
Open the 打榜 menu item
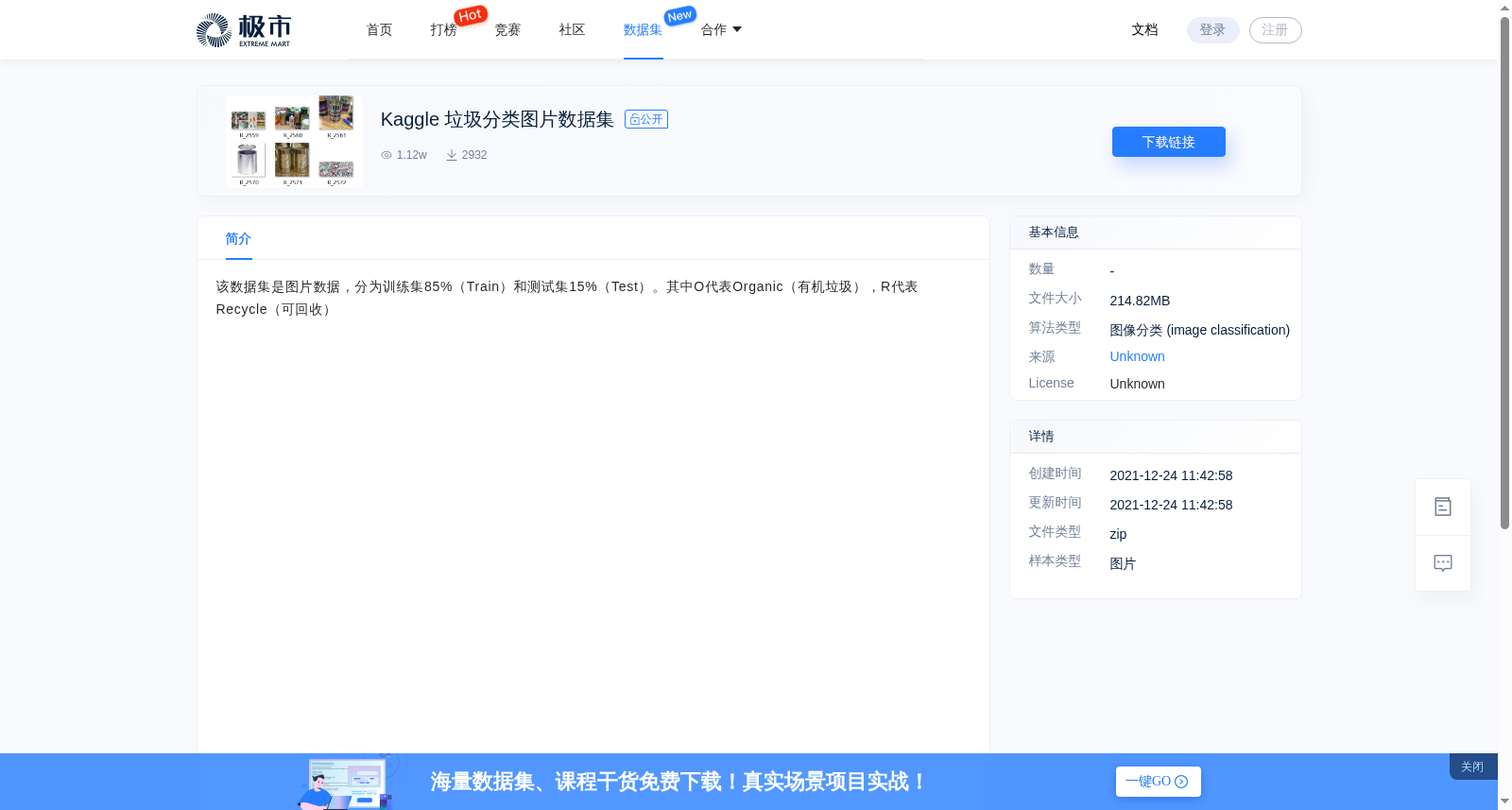pos(444,30)
